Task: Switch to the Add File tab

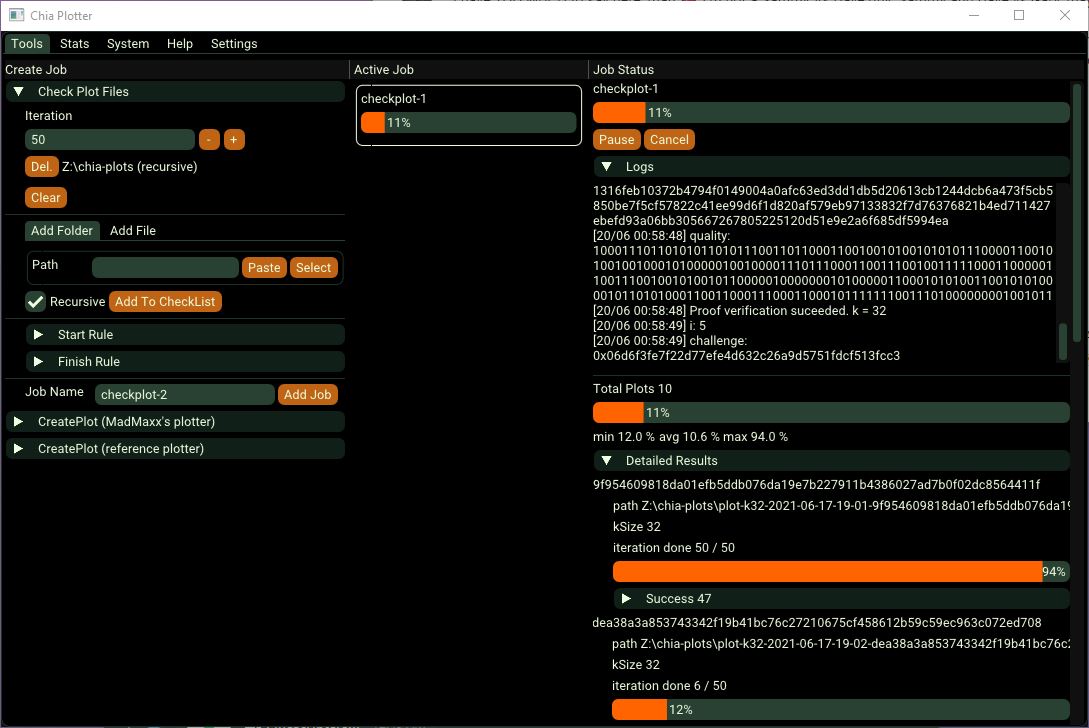Action: [133, 231]
